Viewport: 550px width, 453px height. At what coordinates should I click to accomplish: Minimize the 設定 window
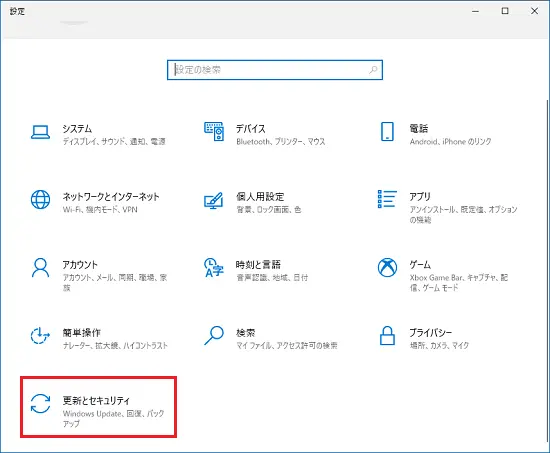point(475,11)
